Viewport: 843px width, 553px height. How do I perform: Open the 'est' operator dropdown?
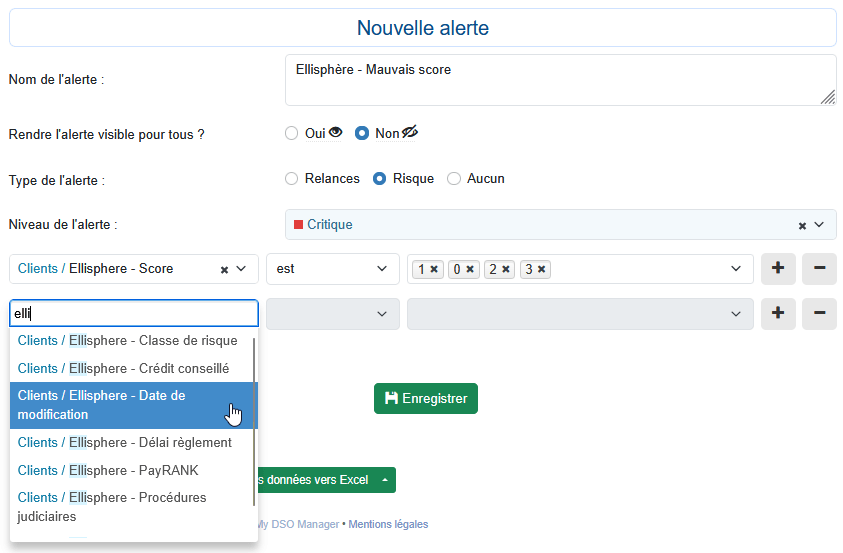click(x=333, y=269)
